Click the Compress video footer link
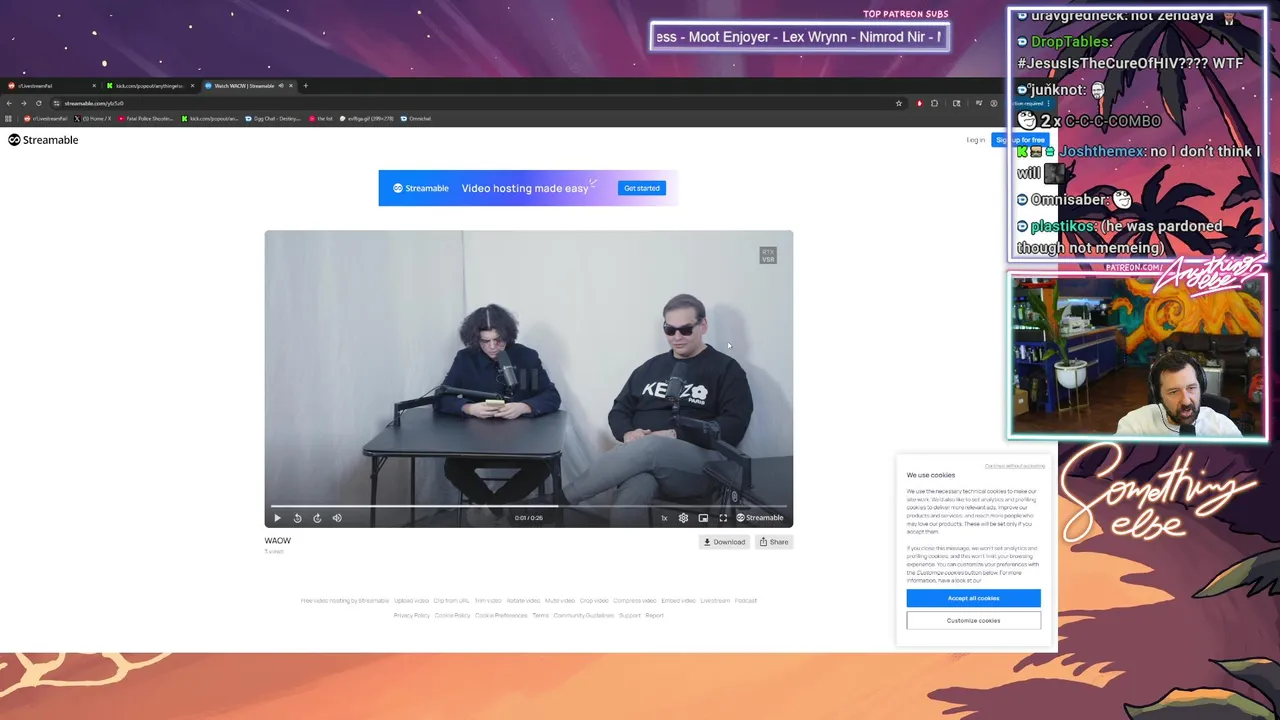Image resolution: width=1280 pixels, height=720 pixels. coord(634,601)
